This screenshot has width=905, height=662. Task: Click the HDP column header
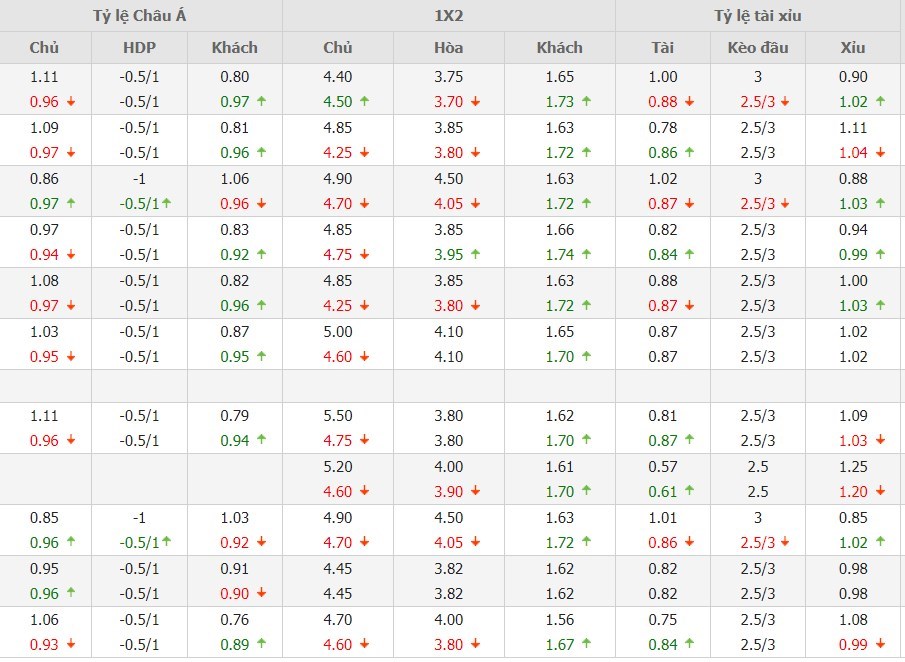140,47
